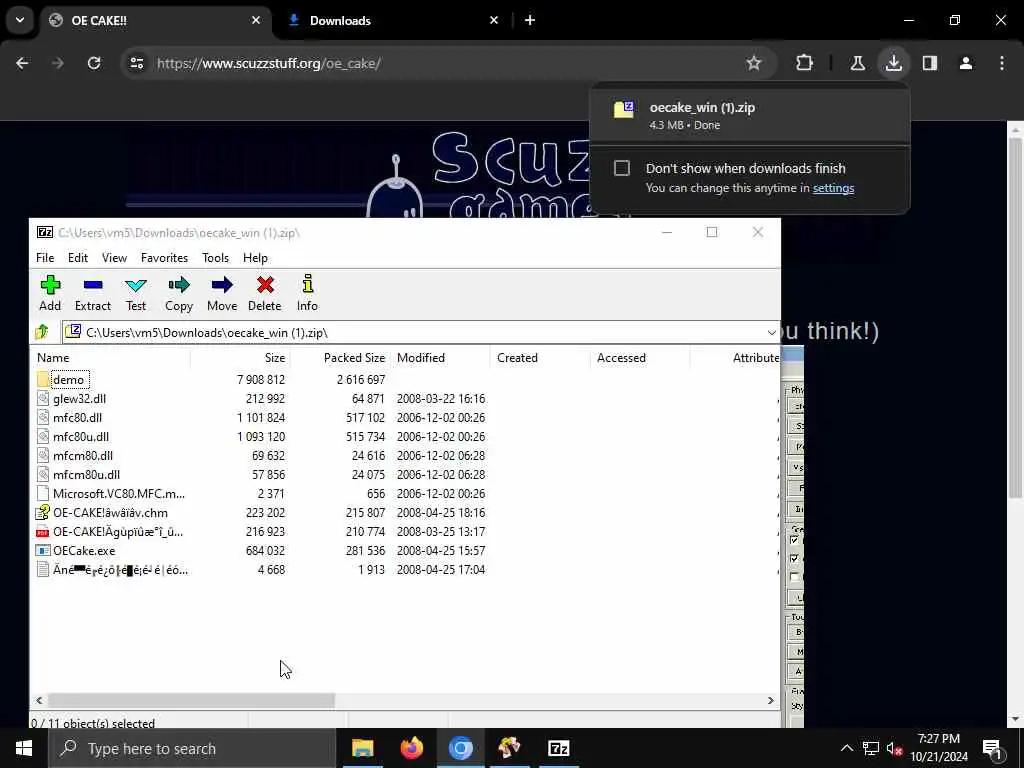Toggle the downloads toolbar icon
1024x768 pixels.
pyautogui.click(x=893, y=63)
